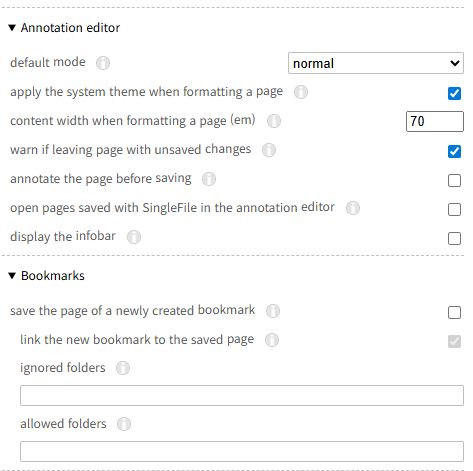The height and width of the screenshot is (471, 473).
Task: Select the 'allowed folders' label
Action: [x=63, y=424]
